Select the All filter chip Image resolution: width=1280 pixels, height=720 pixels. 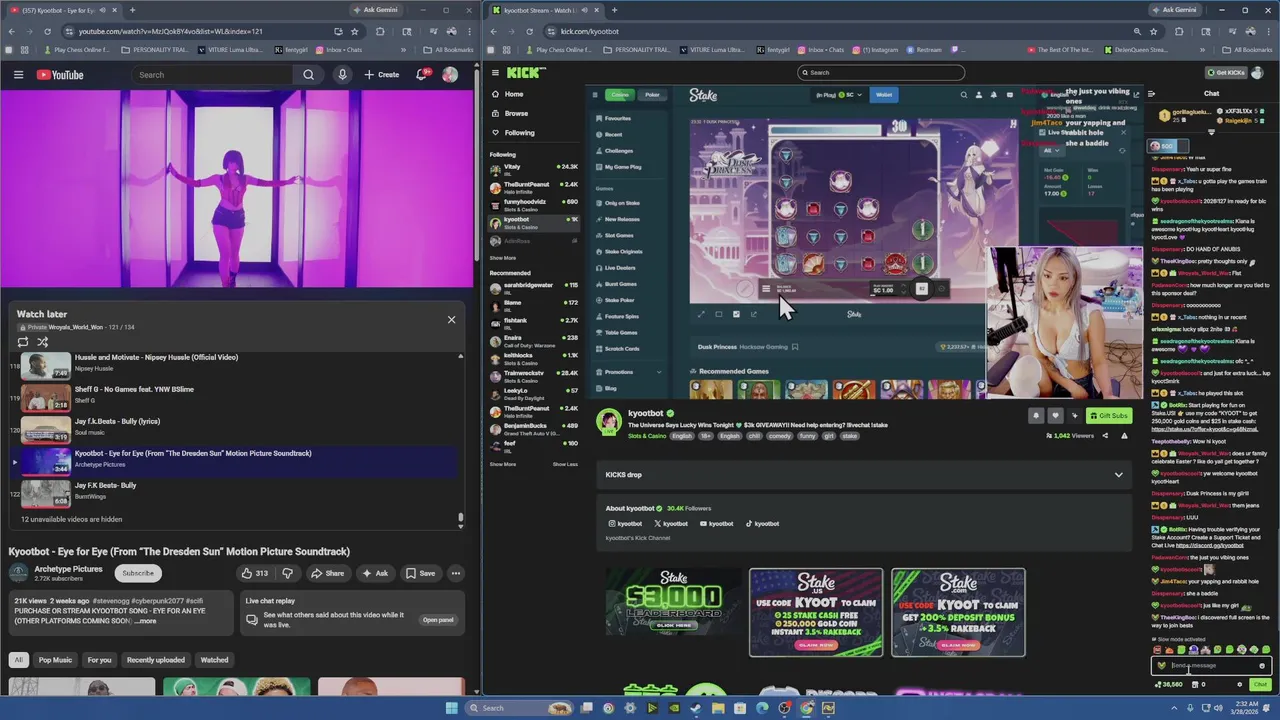(x=18, y=660)
